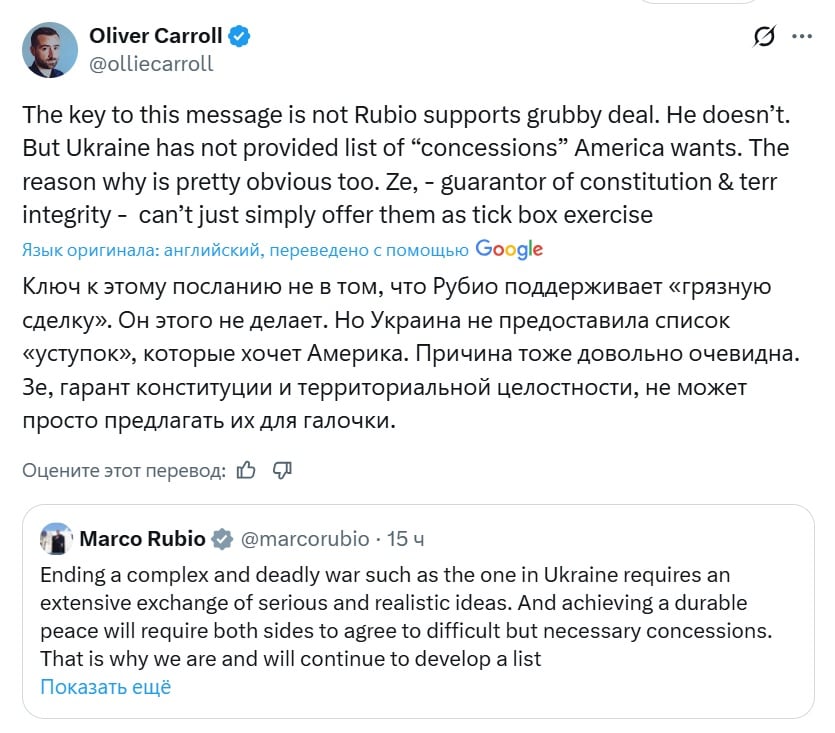Click the Оцените этот перевод label
This screenshot has height=733, width=835.
(x=124, y=471)
